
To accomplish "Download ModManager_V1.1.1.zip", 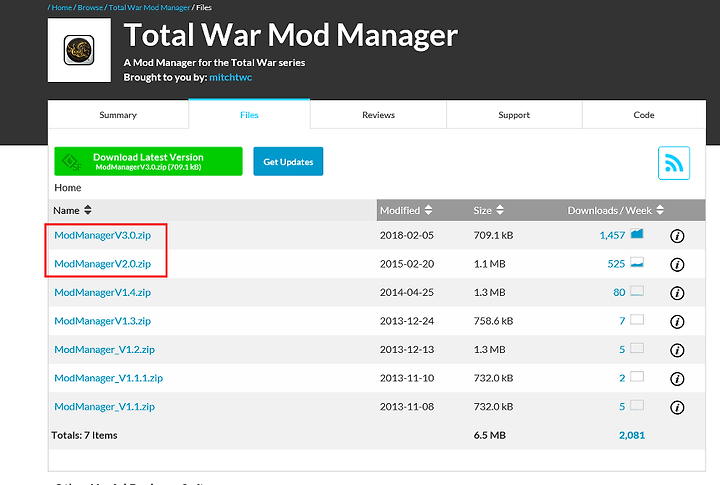I will tap(108, 378).
